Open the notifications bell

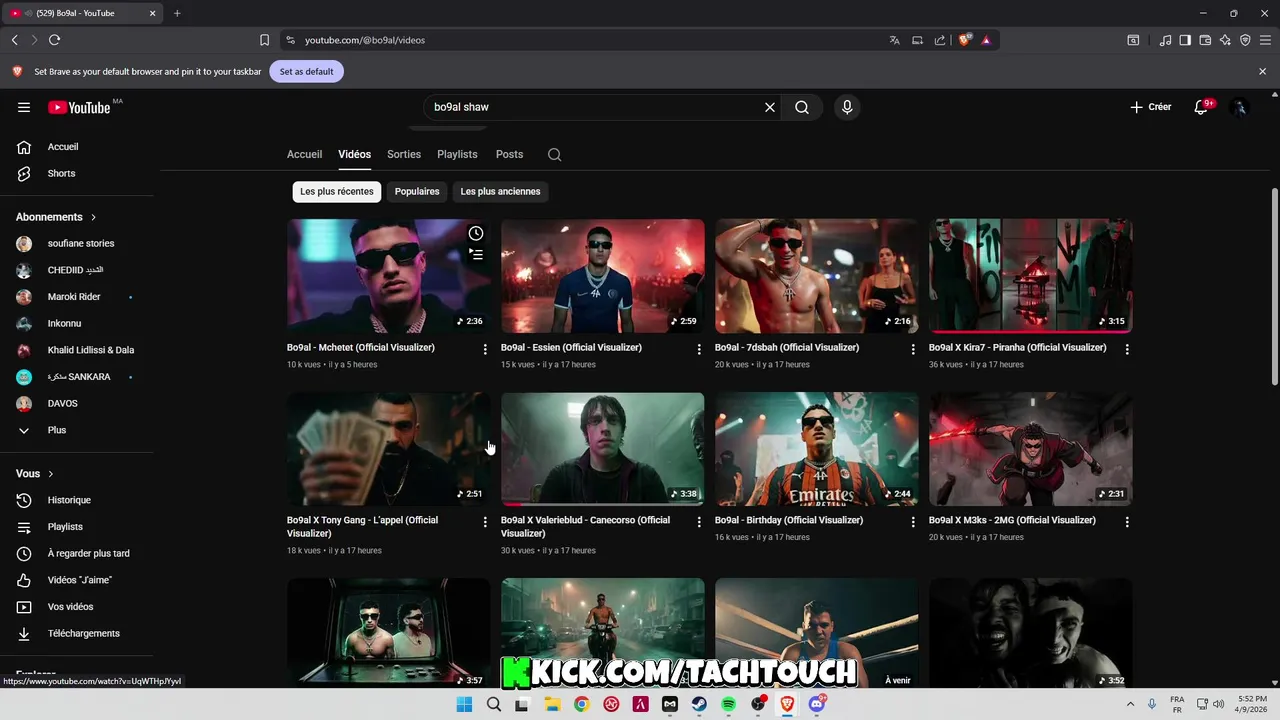[x=1201, y=107]
